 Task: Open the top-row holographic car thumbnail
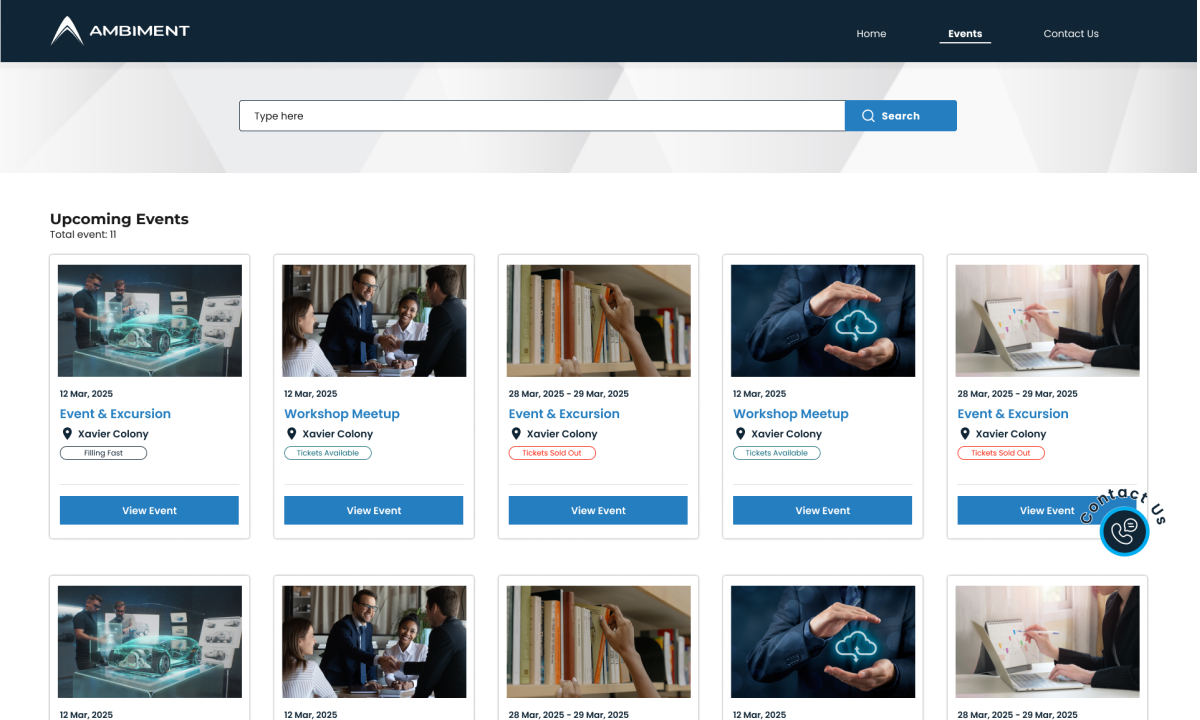tap(150, 320)
